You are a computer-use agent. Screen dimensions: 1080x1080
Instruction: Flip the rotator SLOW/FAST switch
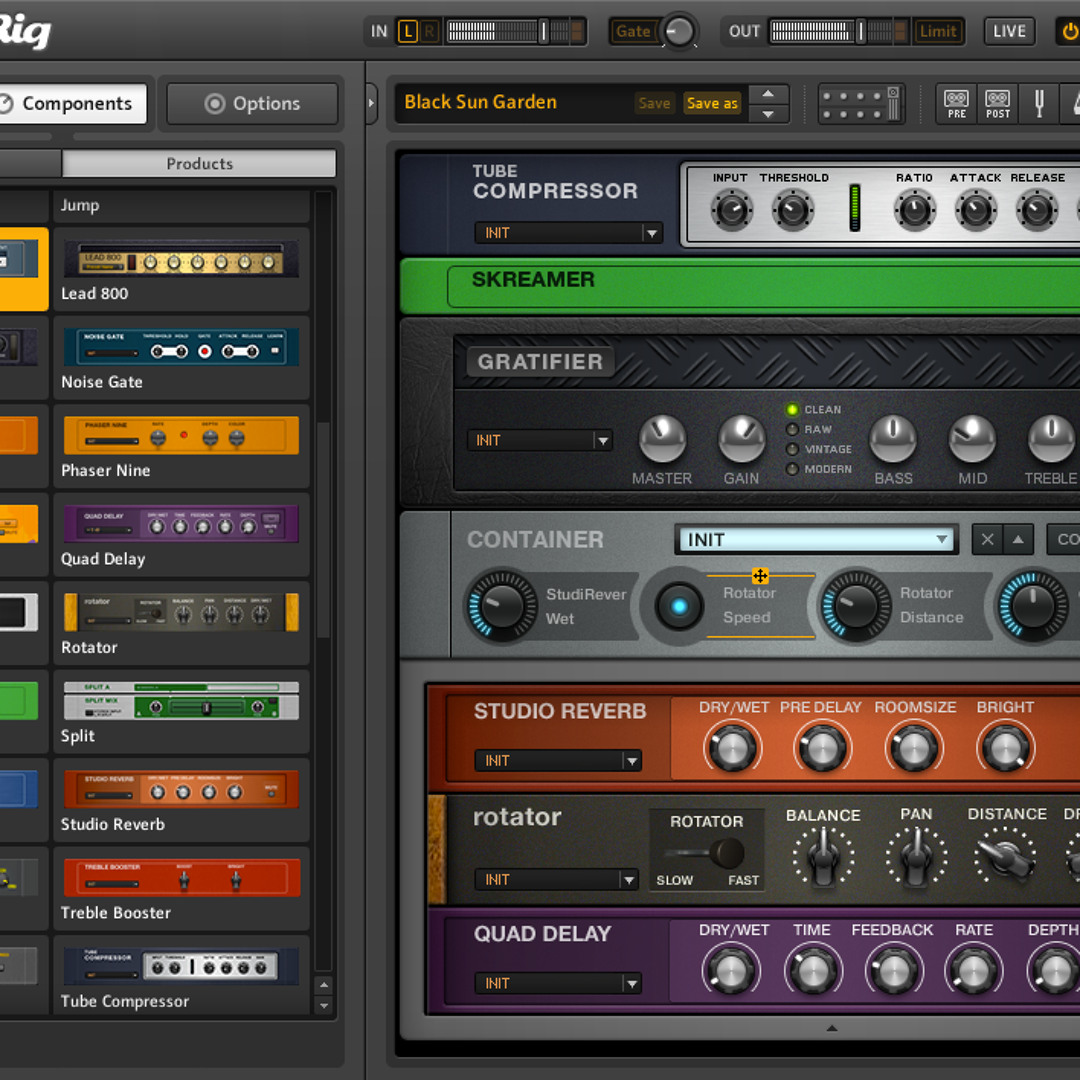tap(706, 853)
